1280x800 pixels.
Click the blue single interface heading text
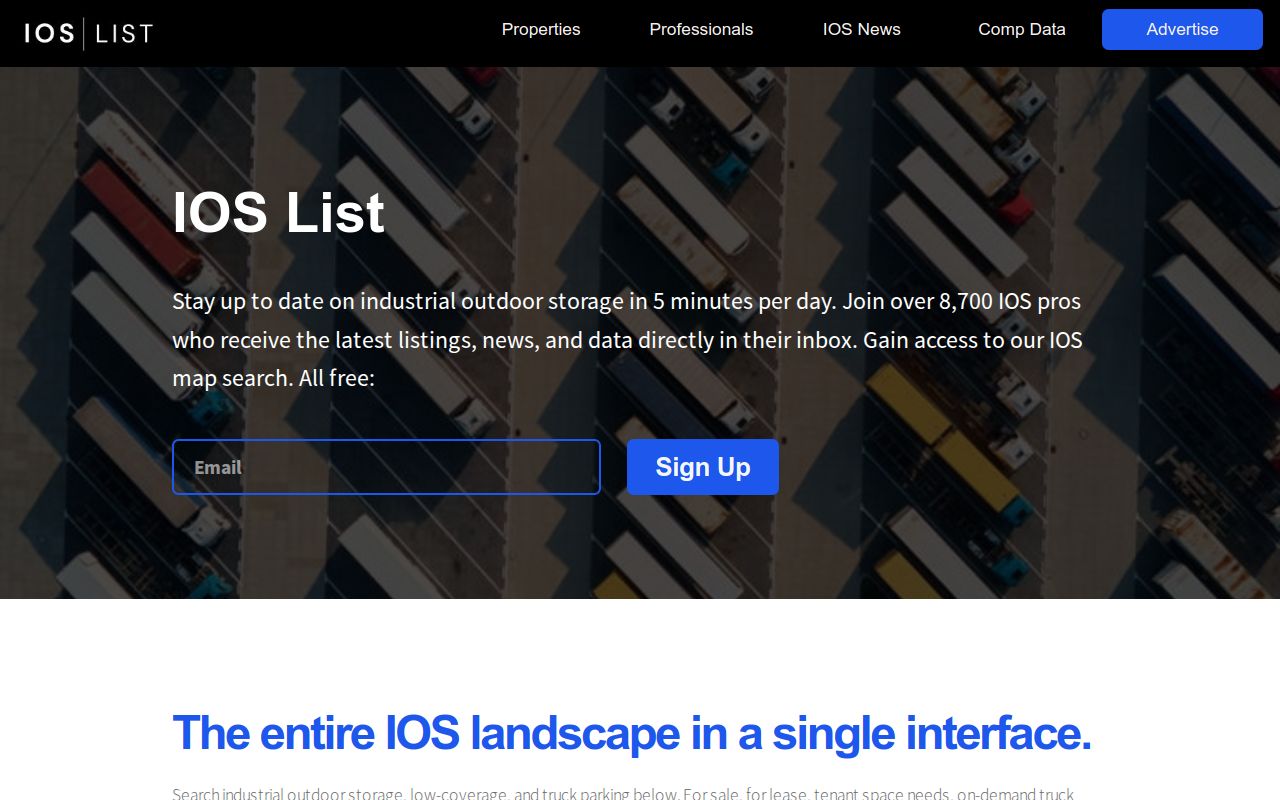(632, 733)
